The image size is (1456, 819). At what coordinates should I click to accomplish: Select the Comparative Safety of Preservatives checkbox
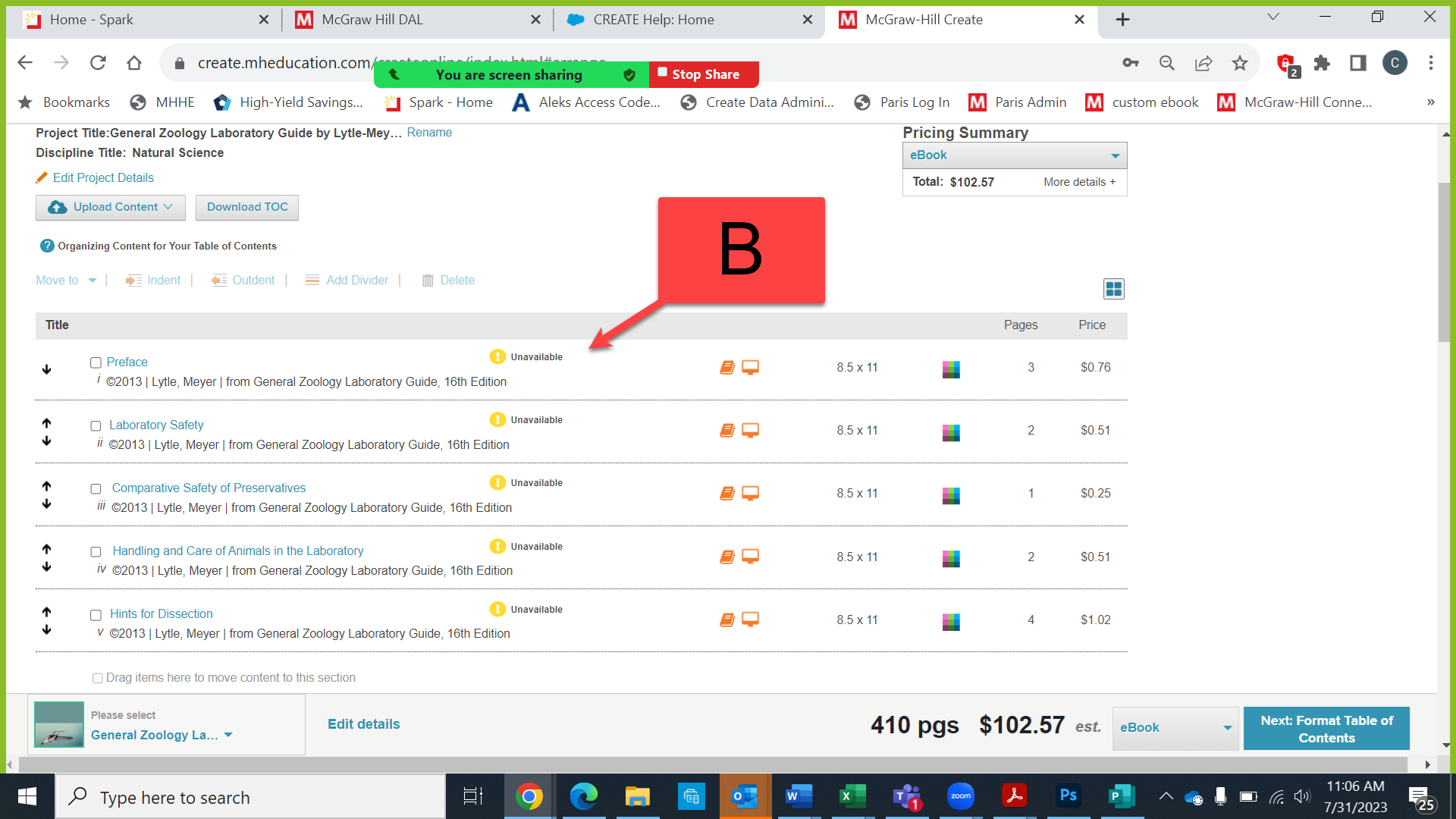coord(96,489)
